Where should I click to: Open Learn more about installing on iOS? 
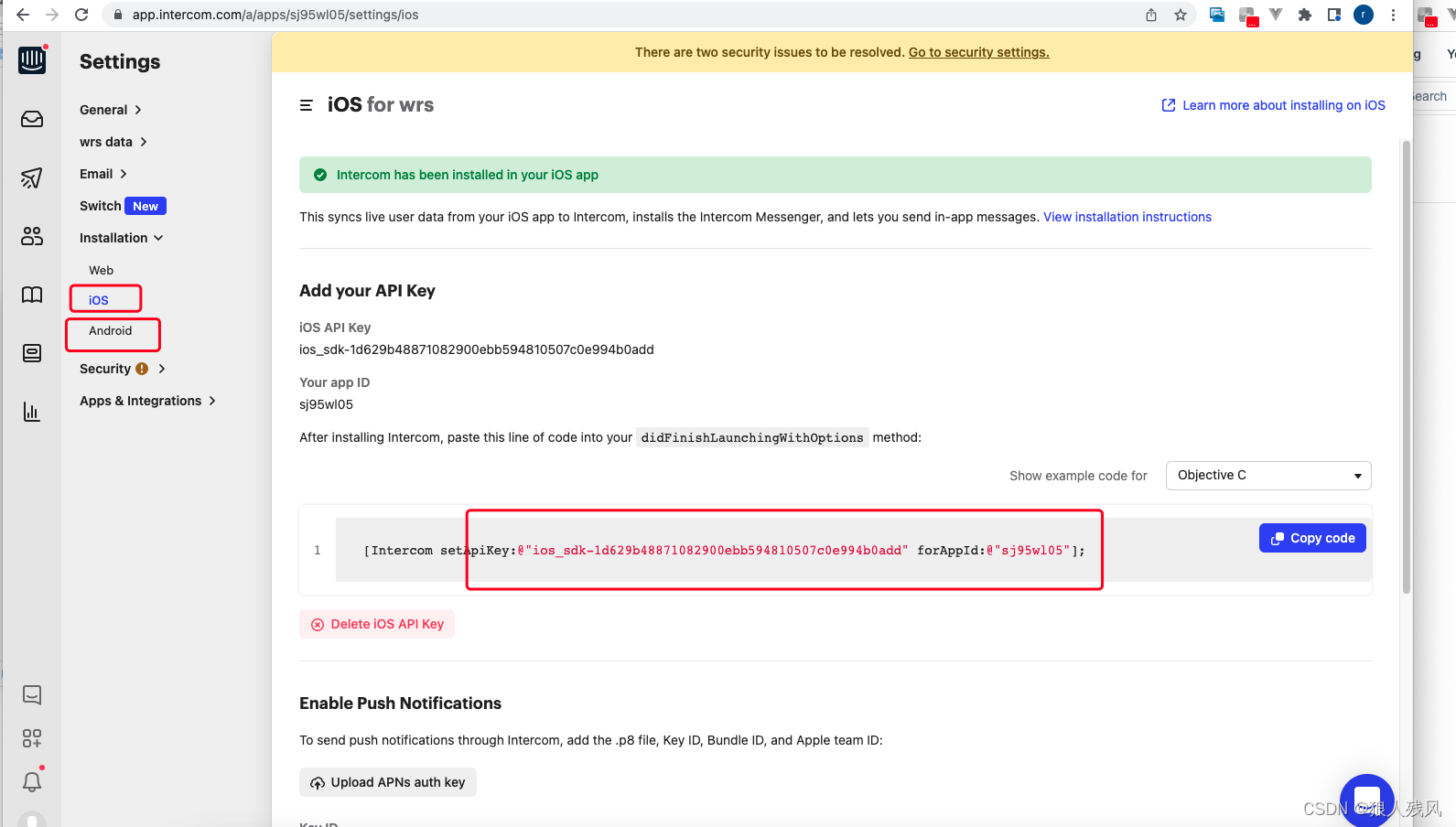tap(1284, 105)
